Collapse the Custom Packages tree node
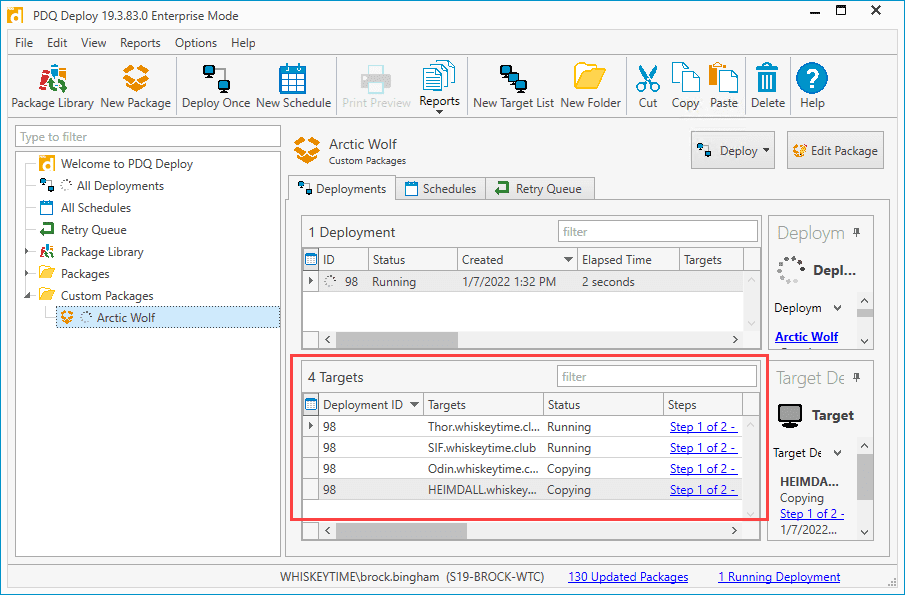Screen dimensions: 905x595 tap(27, 295)
